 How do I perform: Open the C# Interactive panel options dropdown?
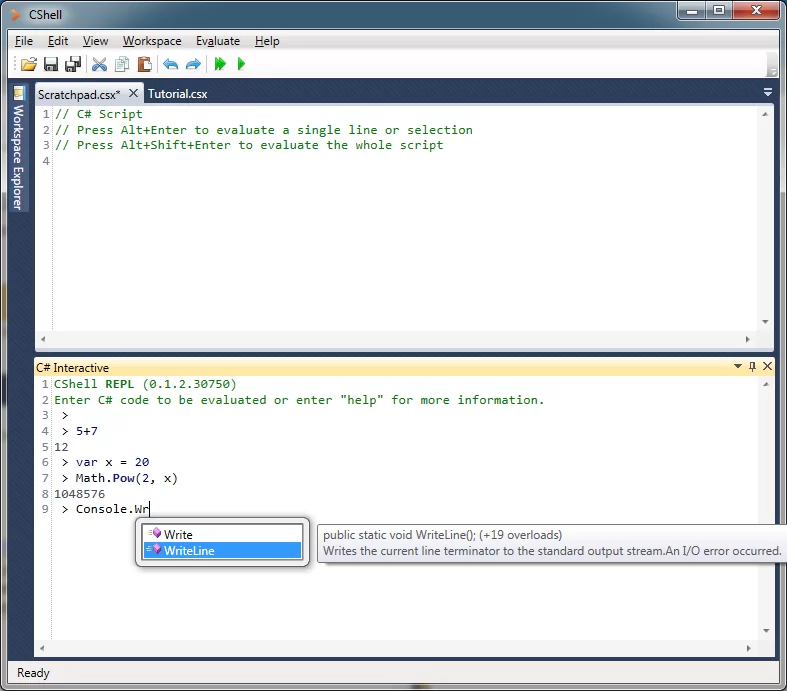738,367
